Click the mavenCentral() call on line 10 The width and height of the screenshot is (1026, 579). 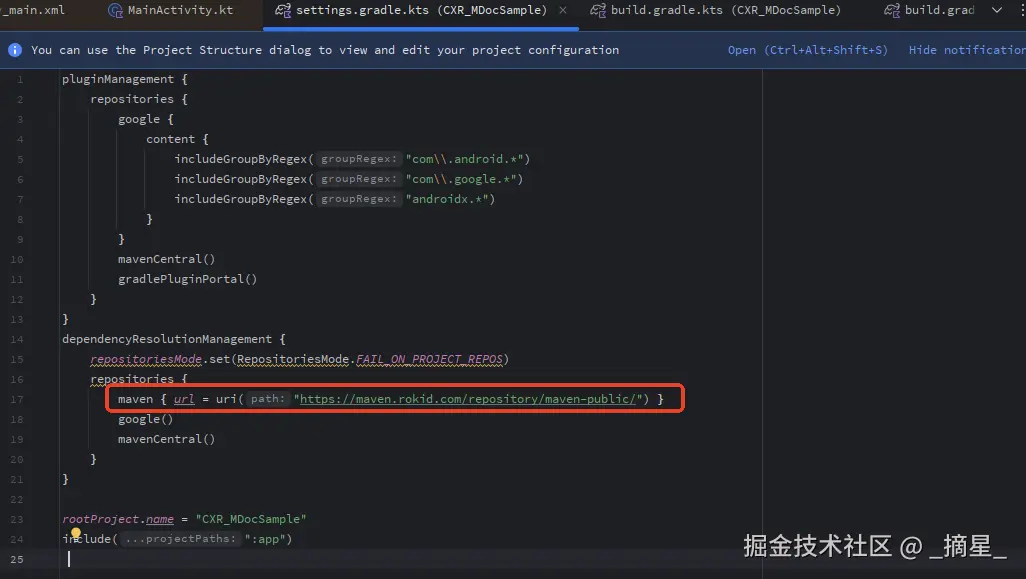pos(166,259)
